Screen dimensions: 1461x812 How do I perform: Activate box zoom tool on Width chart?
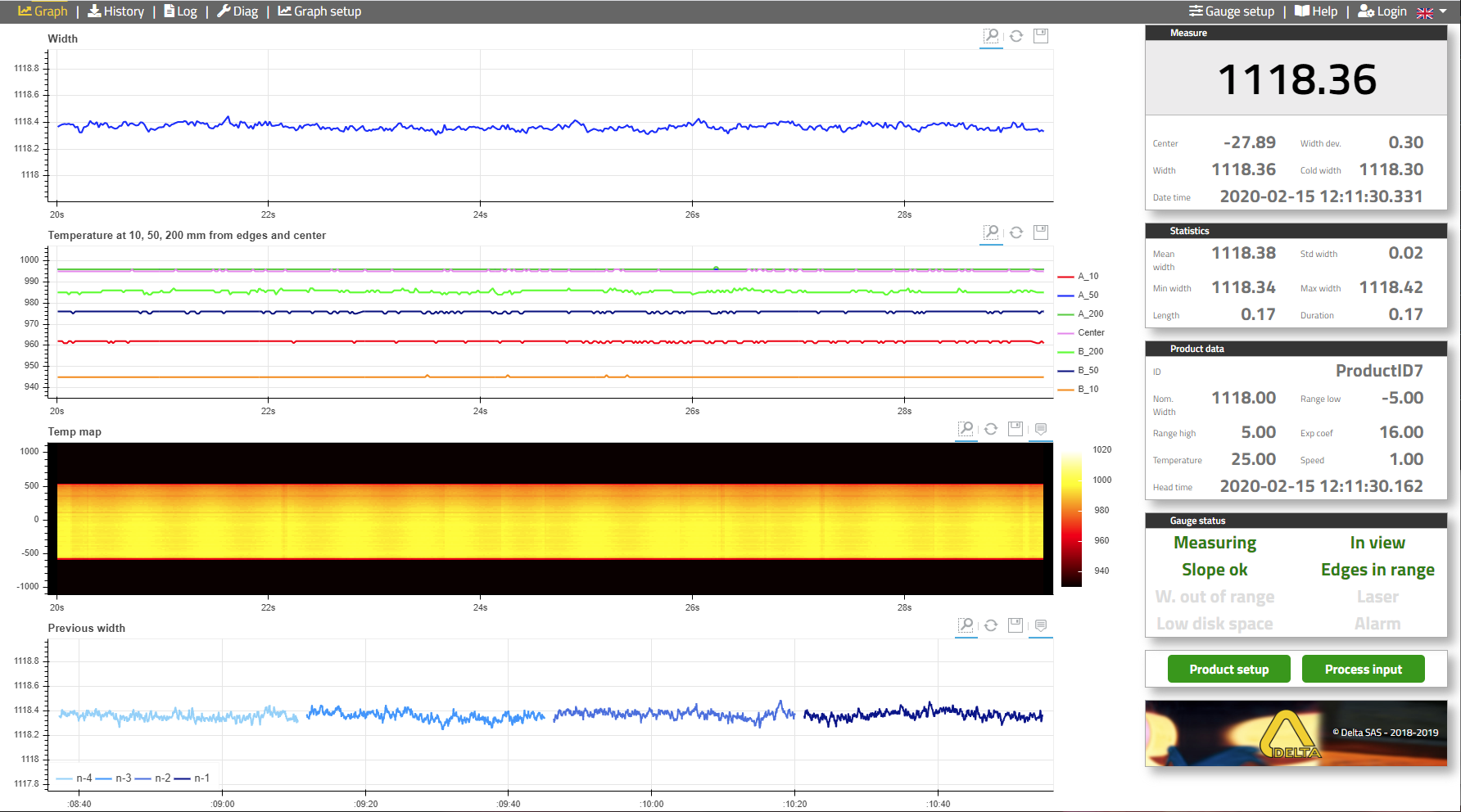point(991,36)
